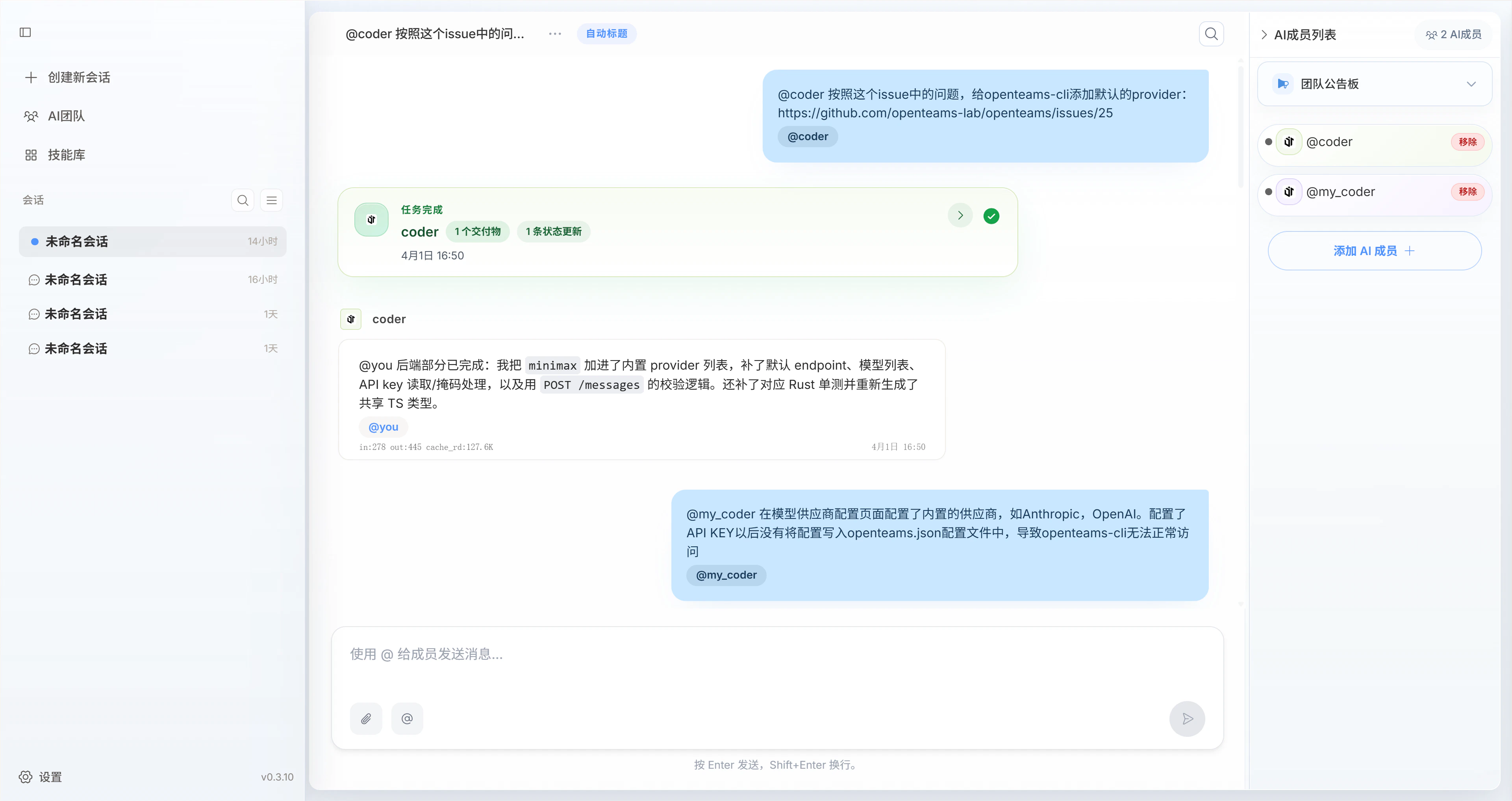Insert a mention with the @ icon
Screen dimensions: 1512x801
click(x=407, y=718)
